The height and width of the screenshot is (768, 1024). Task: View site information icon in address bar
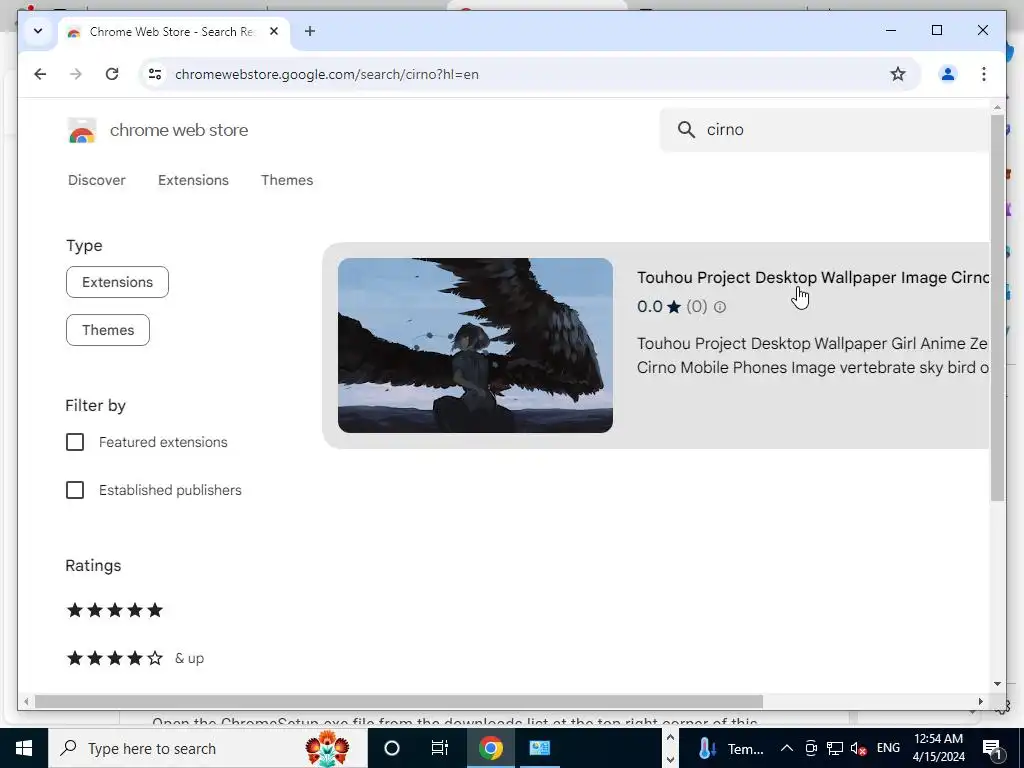[155, 74]
